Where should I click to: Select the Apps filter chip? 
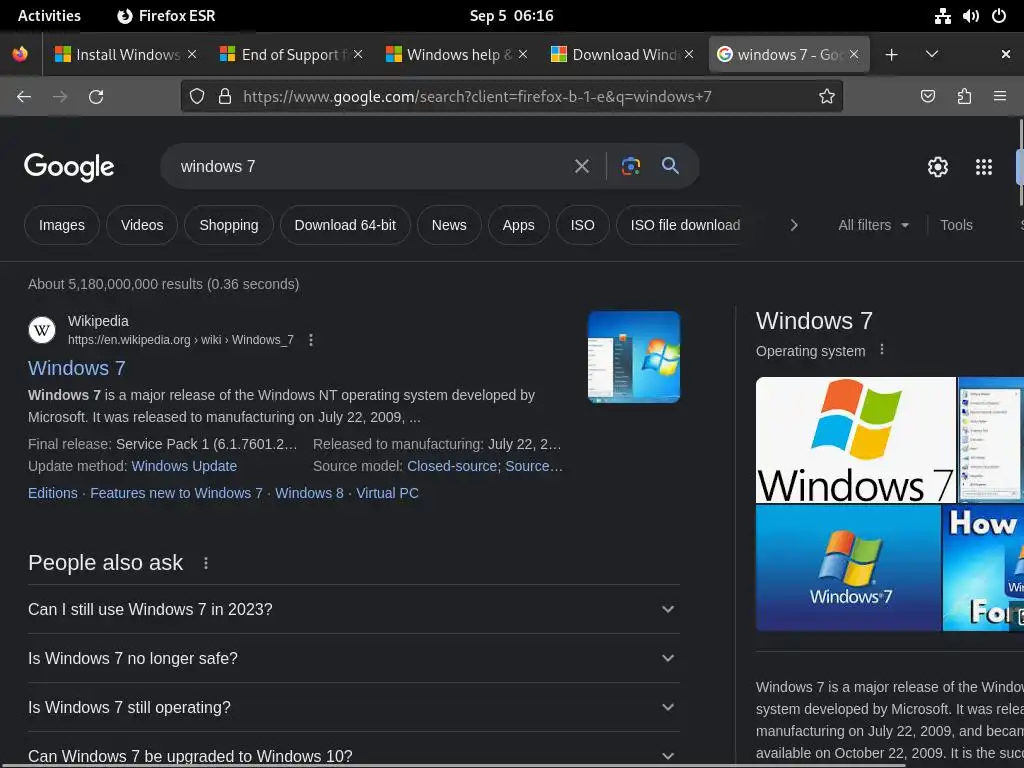pos(518,225)
